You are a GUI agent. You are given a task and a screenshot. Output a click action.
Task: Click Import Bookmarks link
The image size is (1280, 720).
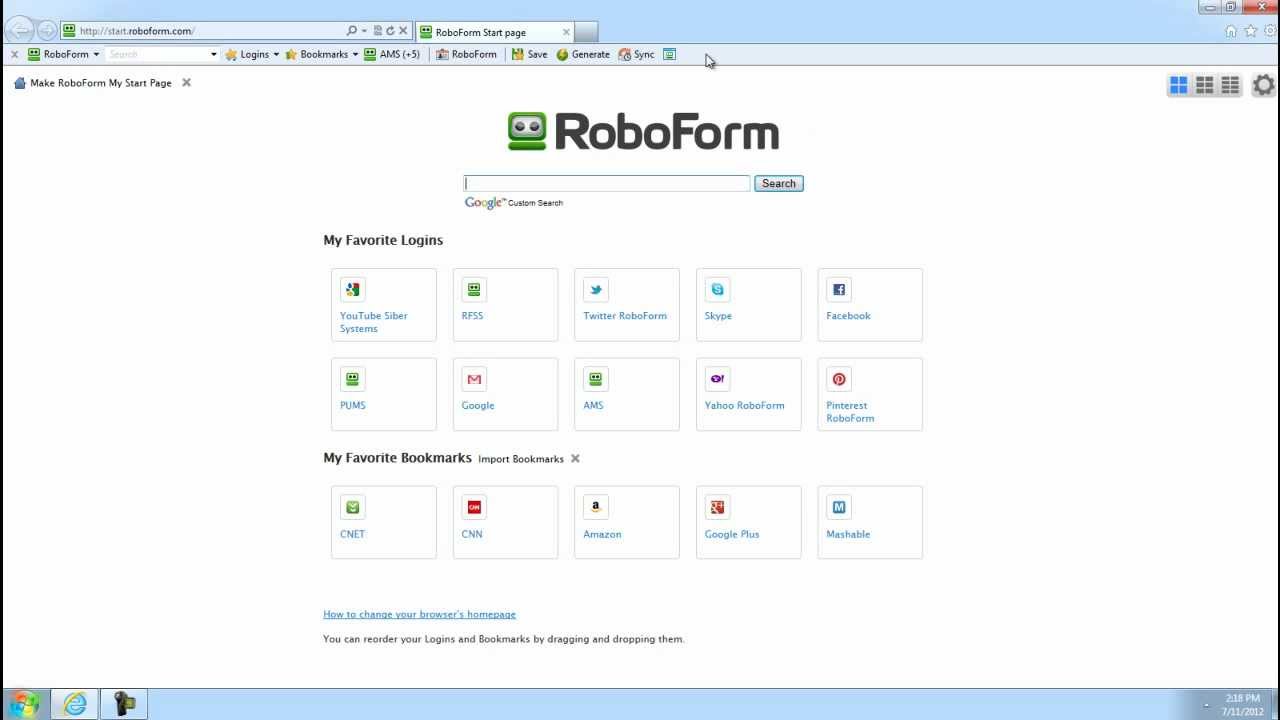coord(521,459)
